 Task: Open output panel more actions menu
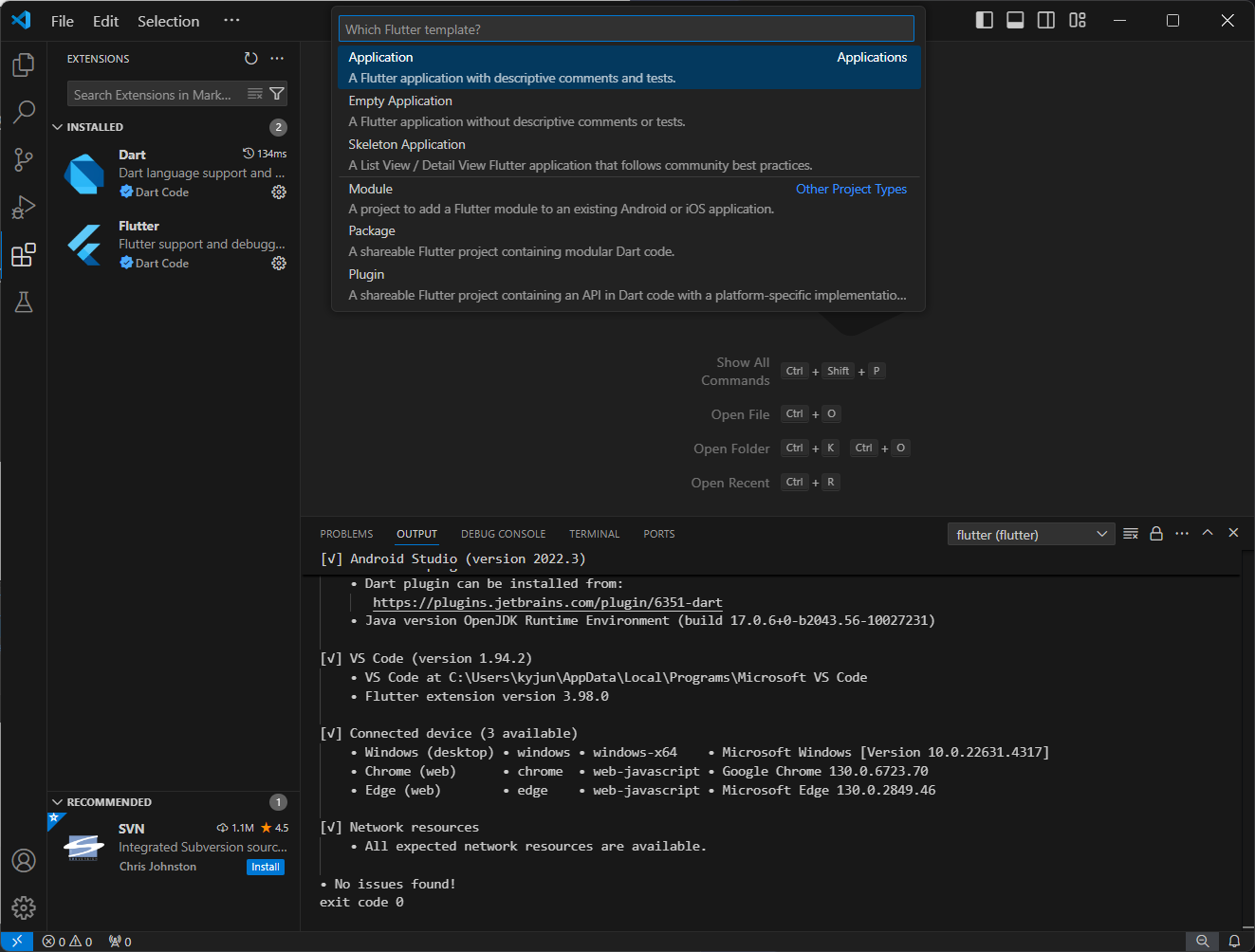(1182, 534)
